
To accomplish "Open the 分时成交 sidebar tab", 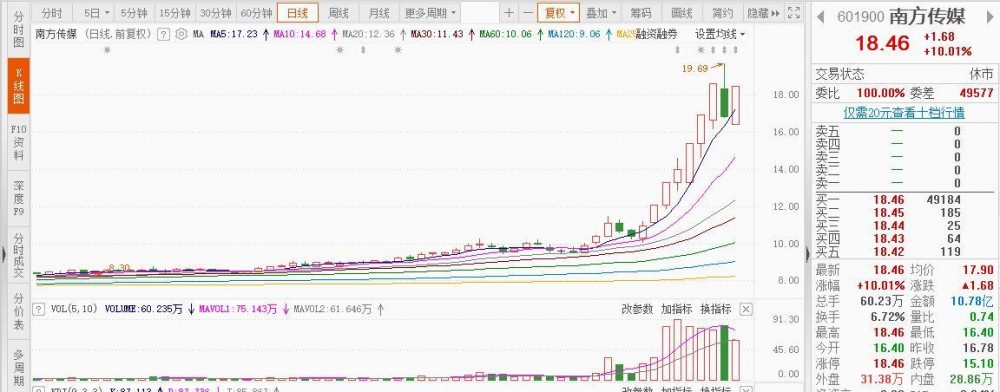I will click(18, 256).
